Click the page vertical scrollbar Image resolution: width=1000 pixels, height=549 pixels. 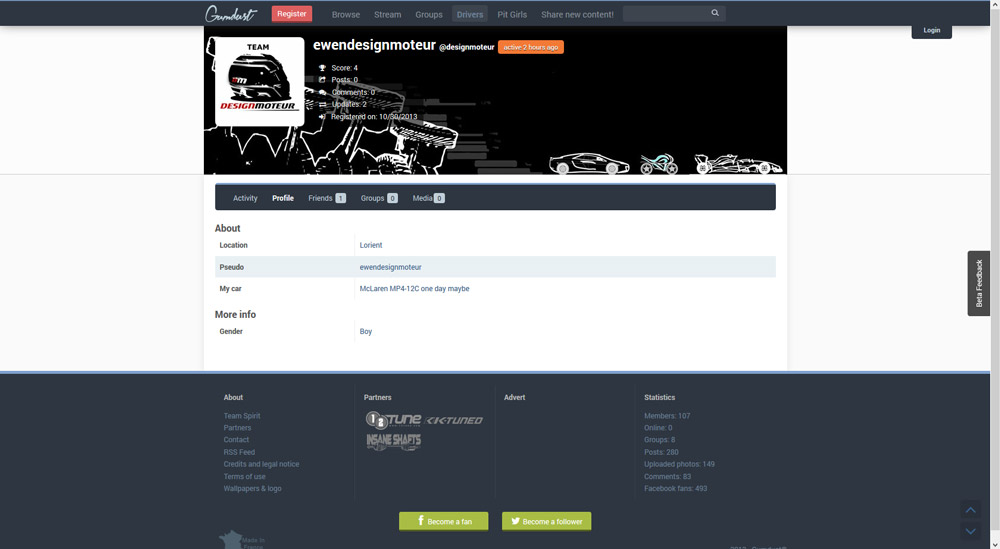tap(995, 274)
